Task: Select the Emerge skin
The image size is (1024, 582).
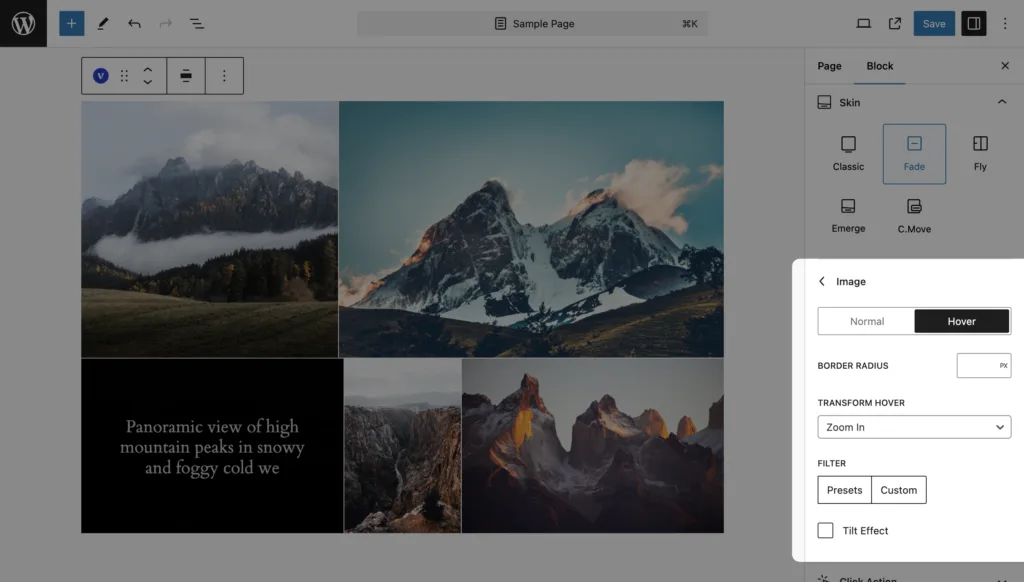Action: click(848, 216)
